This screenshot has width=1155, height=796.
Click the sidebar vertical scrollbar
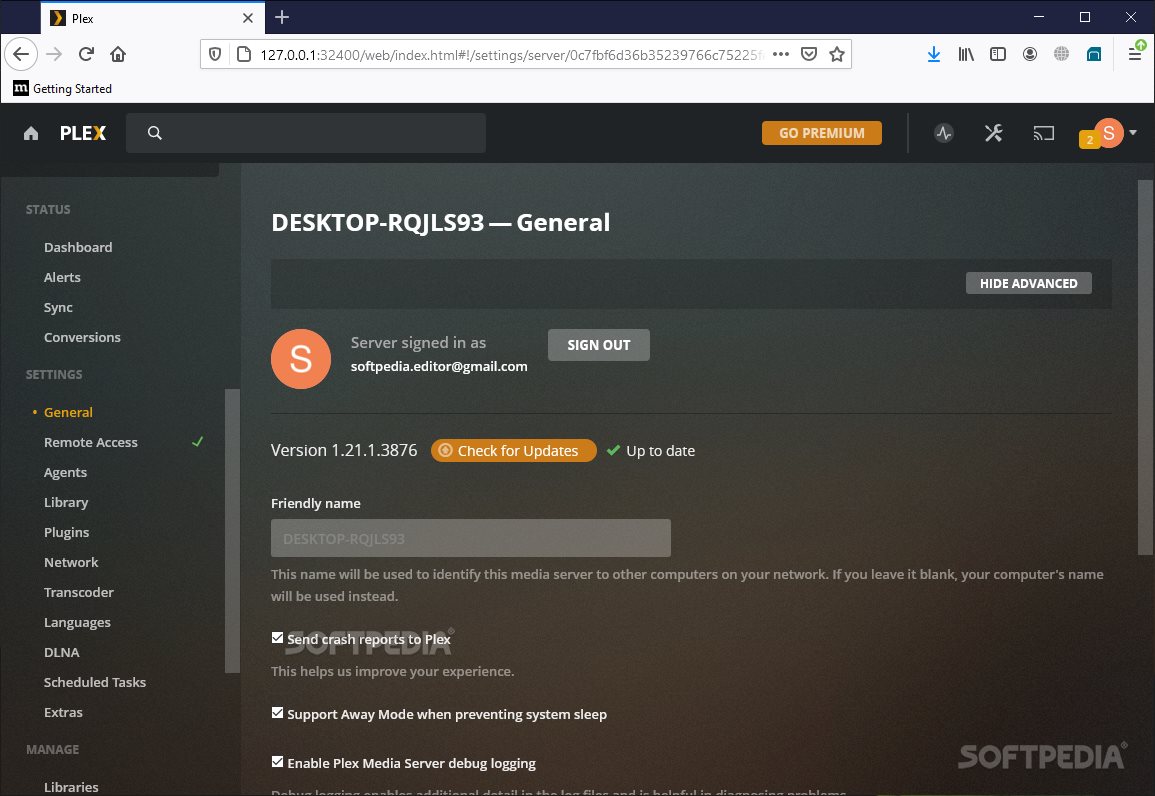click(x=232, y=530)
